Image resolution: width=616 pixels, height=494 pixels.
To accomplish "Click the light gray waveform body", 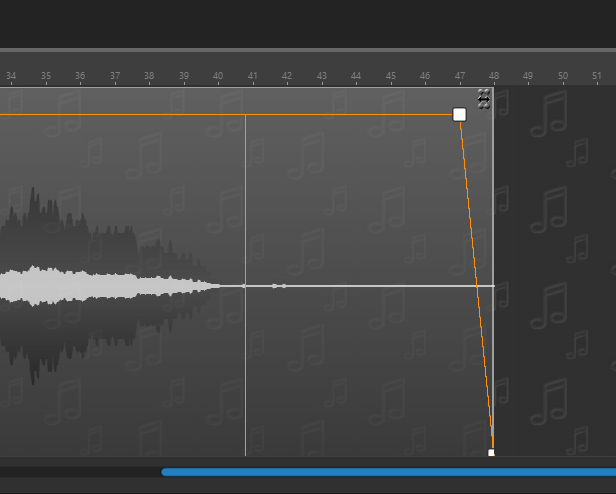I will coord(80,286).
